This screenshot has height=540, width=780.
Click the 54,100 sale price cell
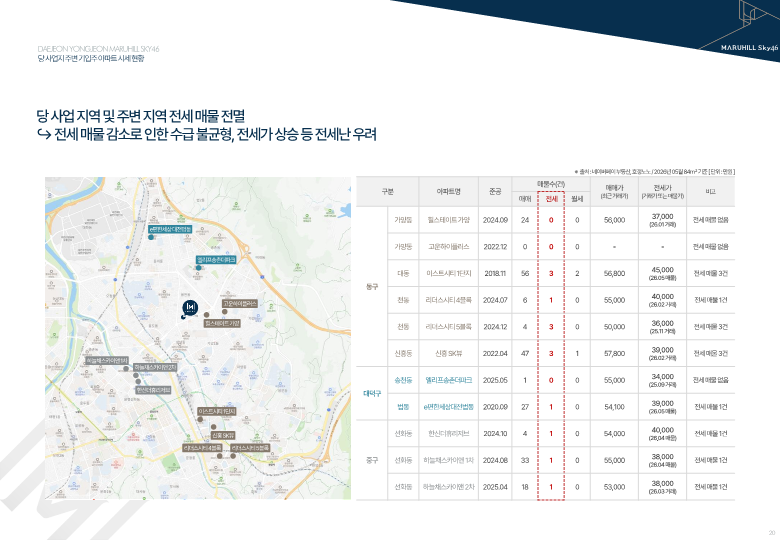click(614, 407)
